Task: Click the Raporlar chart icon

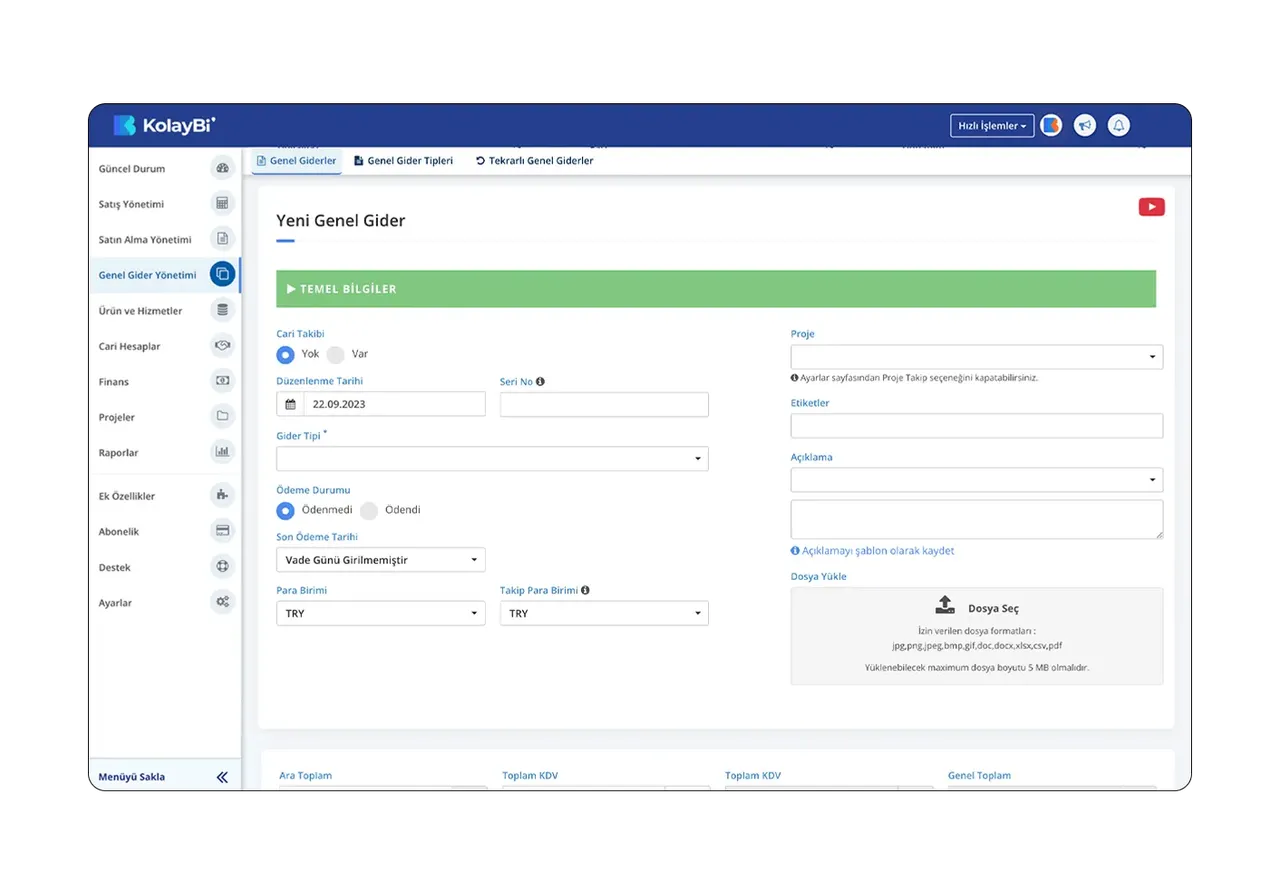Action: [x=222, y=452]
